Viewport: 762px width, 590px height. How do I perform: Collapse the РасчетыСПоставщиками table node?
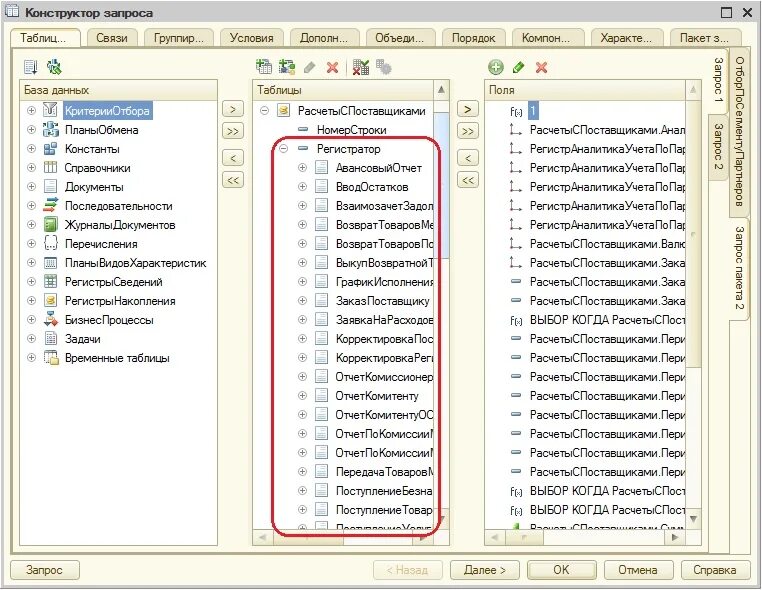coord(264,111)
